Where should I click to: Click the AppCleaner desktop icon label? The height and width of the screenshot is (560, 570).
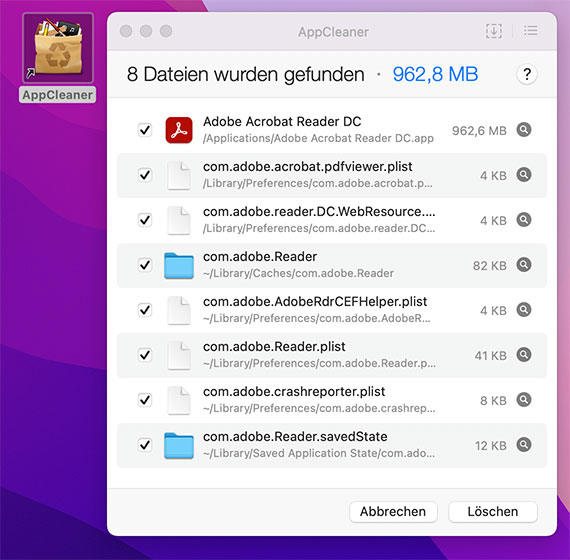point(57,95)
